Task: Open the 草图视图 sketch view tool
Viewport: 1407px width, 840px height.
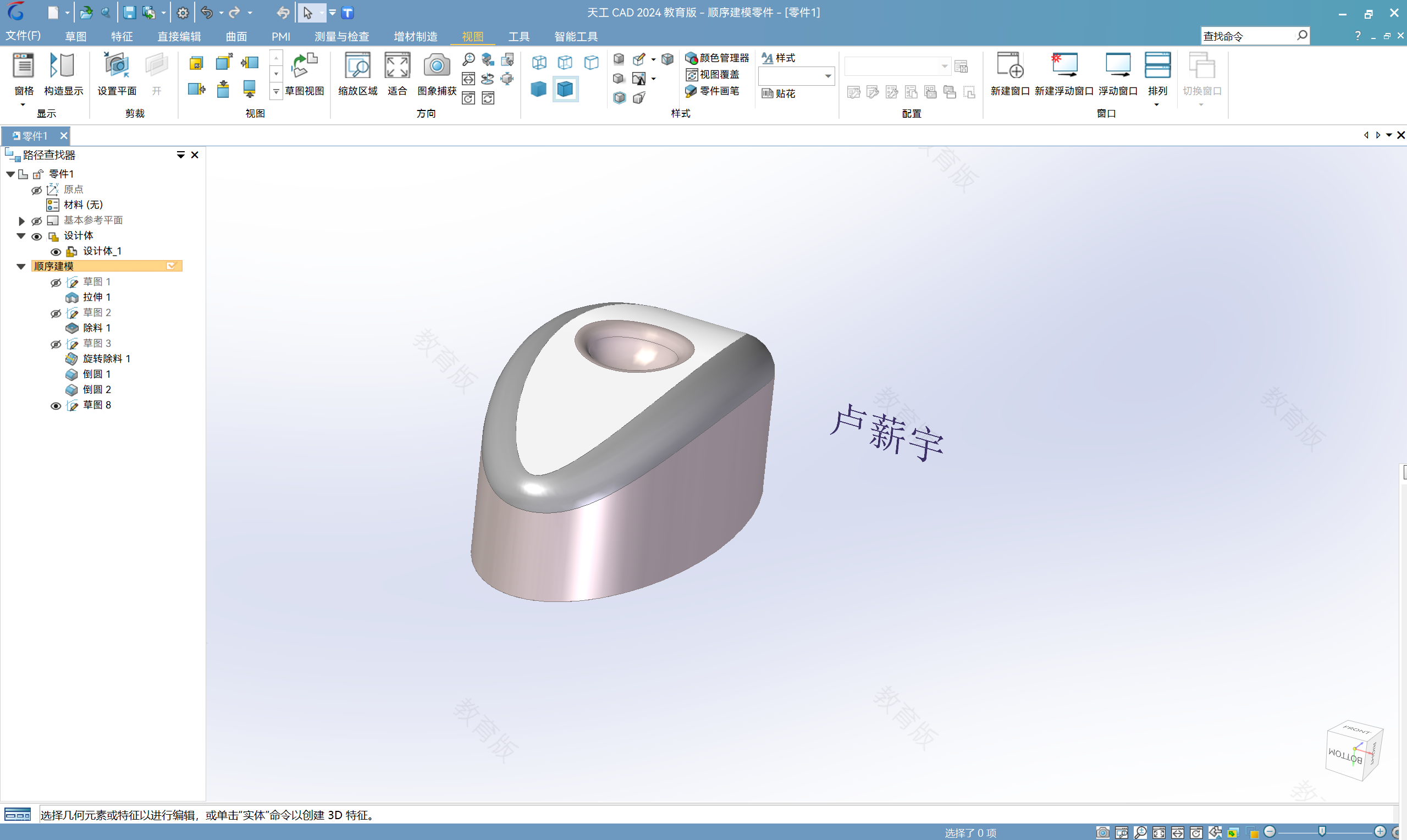Action: (304, 74)
